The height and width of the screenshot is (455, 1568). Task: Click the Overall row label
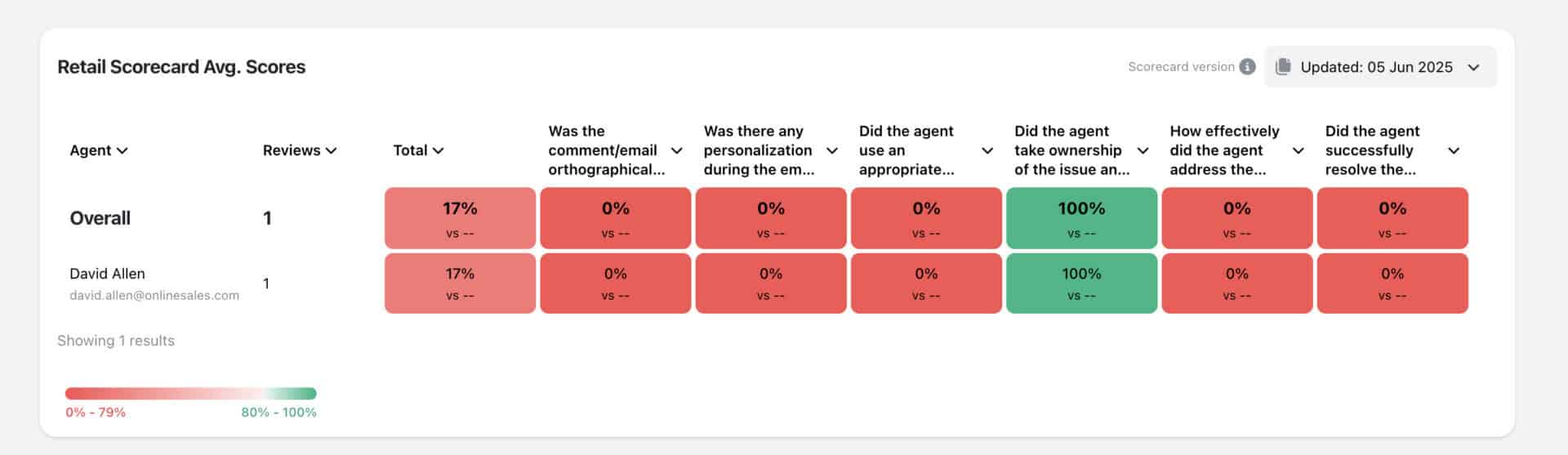[x=100, y=218]
